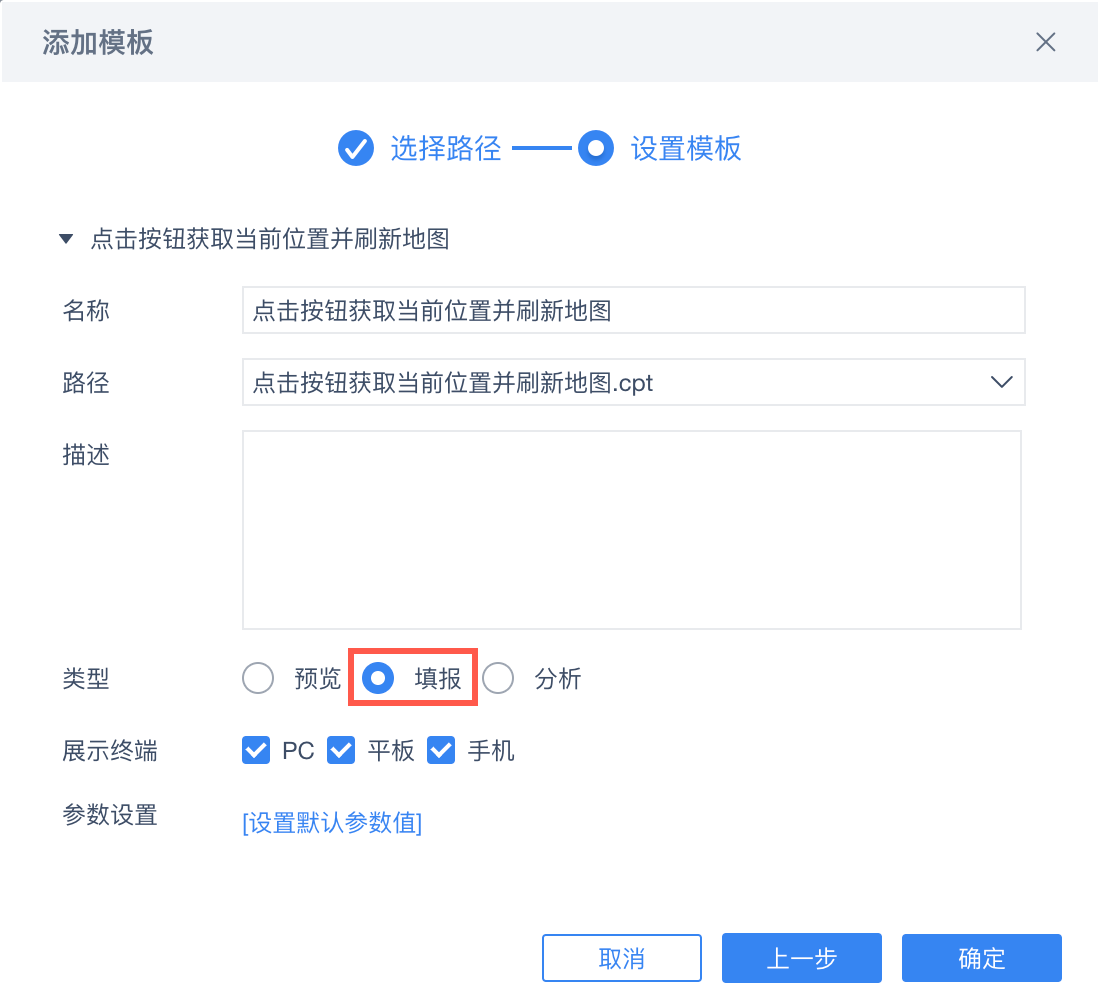
Task: Click the 设置模板 step label
Action: pyautogui.click(x=686, y=149)
